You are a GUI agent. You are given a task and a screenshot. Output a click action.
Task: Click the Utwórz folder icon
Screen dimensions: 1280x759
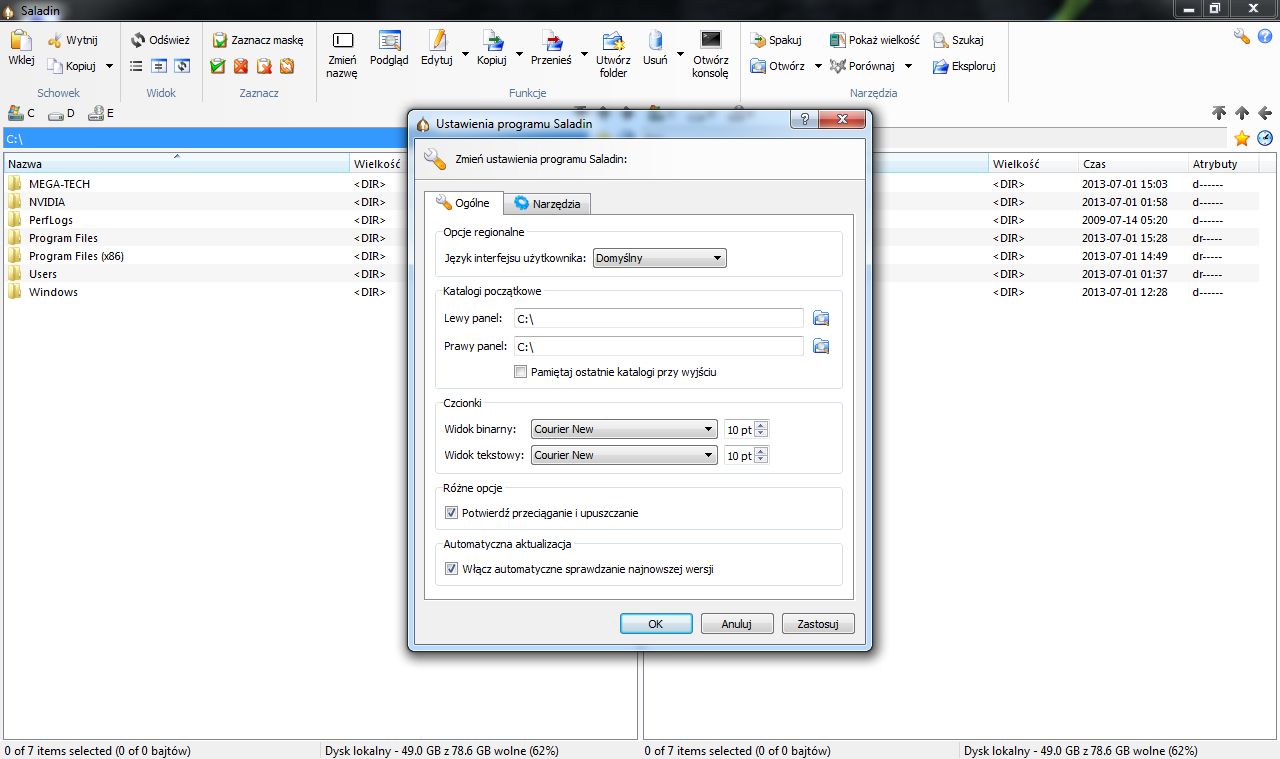613,41
